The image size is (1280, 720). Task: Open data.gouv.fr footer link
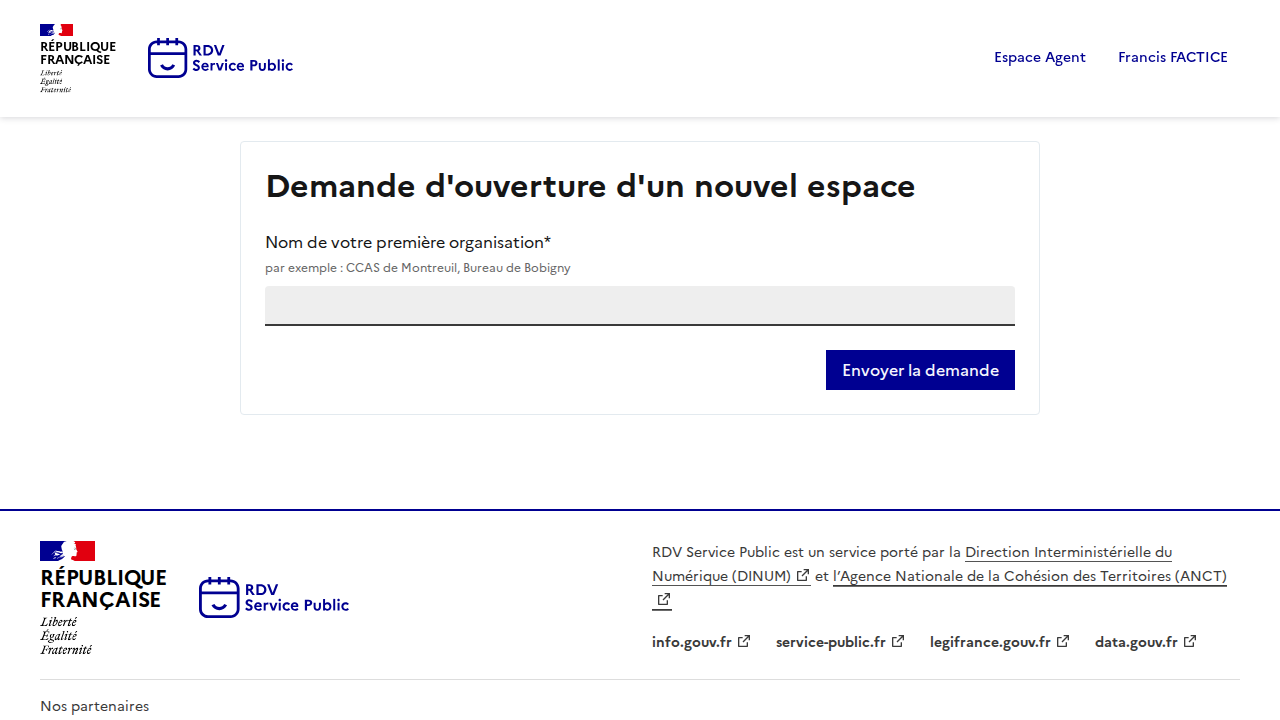(x=1136, y=642)
